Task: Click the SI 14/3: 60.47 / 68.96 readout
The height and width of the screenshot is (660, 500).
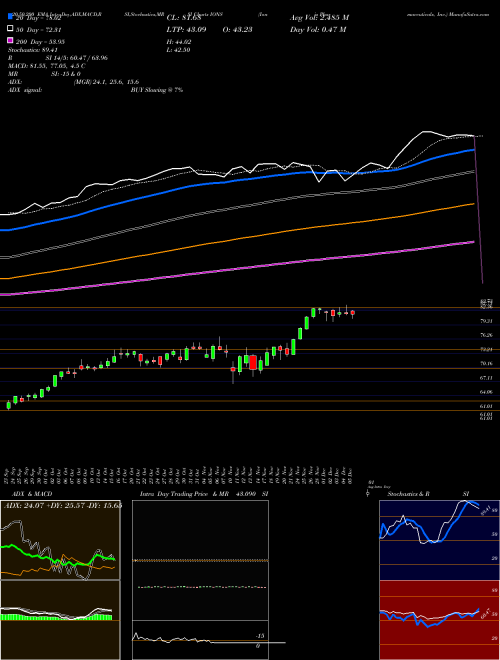Action: (x=75, y=58)
